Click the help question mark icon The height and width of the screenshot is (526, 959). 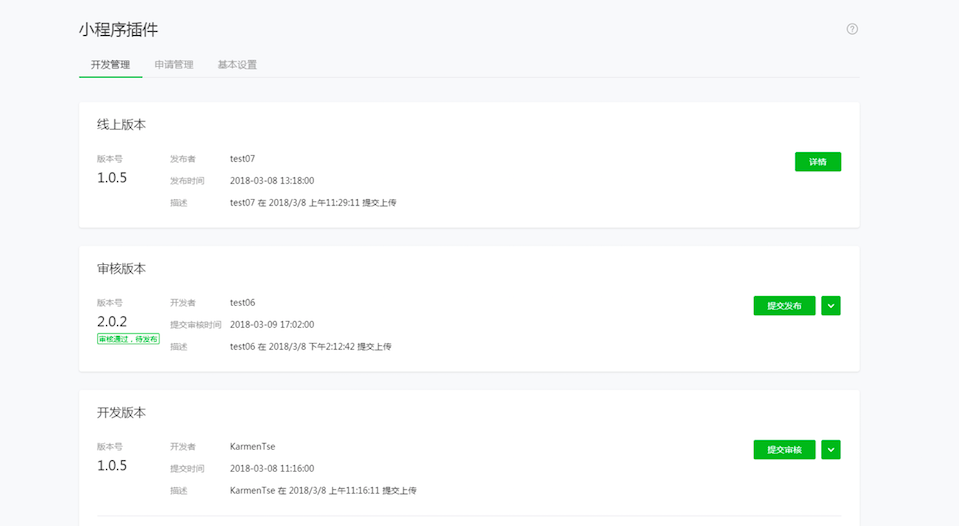[x=852, y=29]
